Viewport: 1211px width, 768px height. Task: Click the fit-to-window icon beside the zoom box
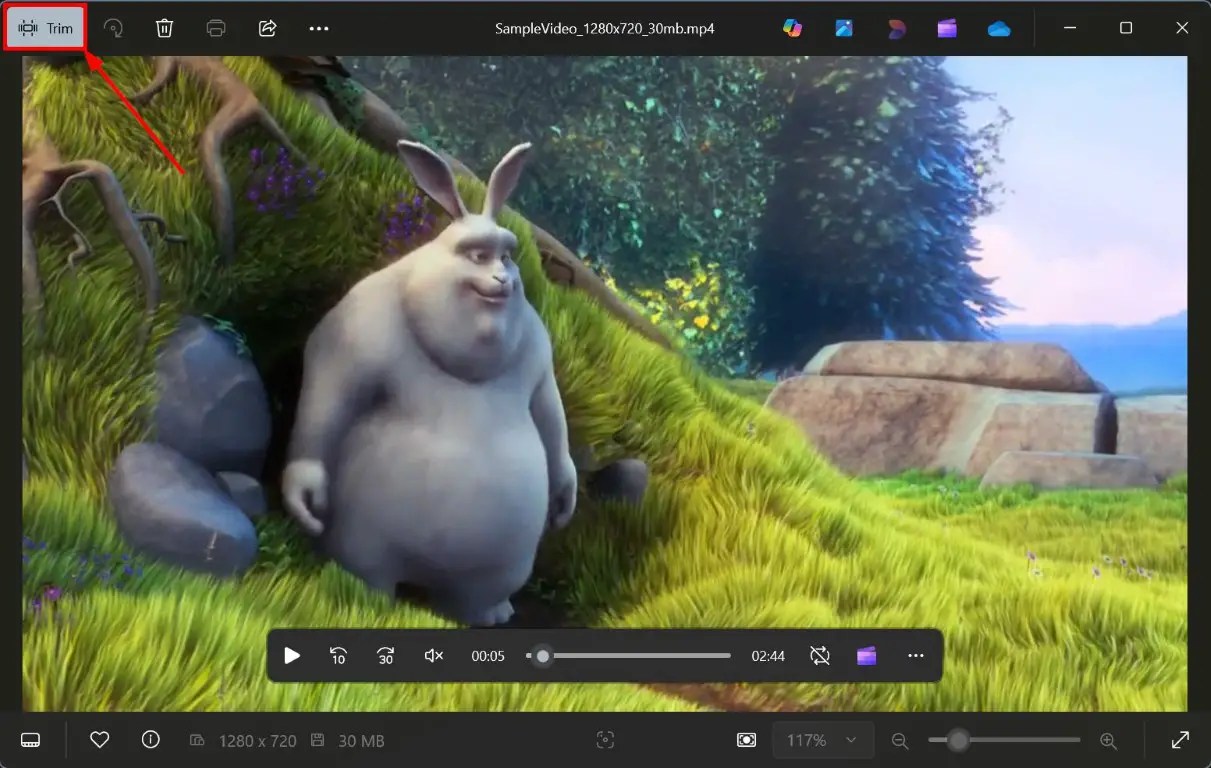746,740
